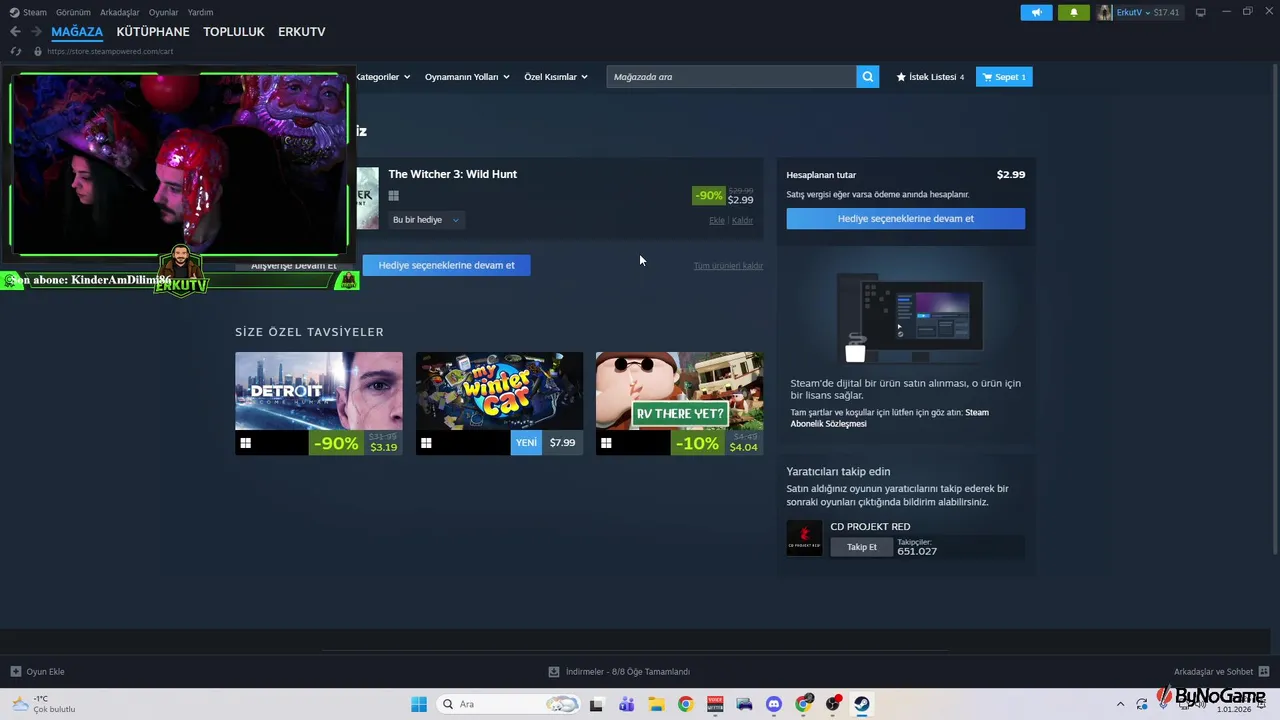
Task: Show hidden system tray icons
Action: coord(1120,704)
